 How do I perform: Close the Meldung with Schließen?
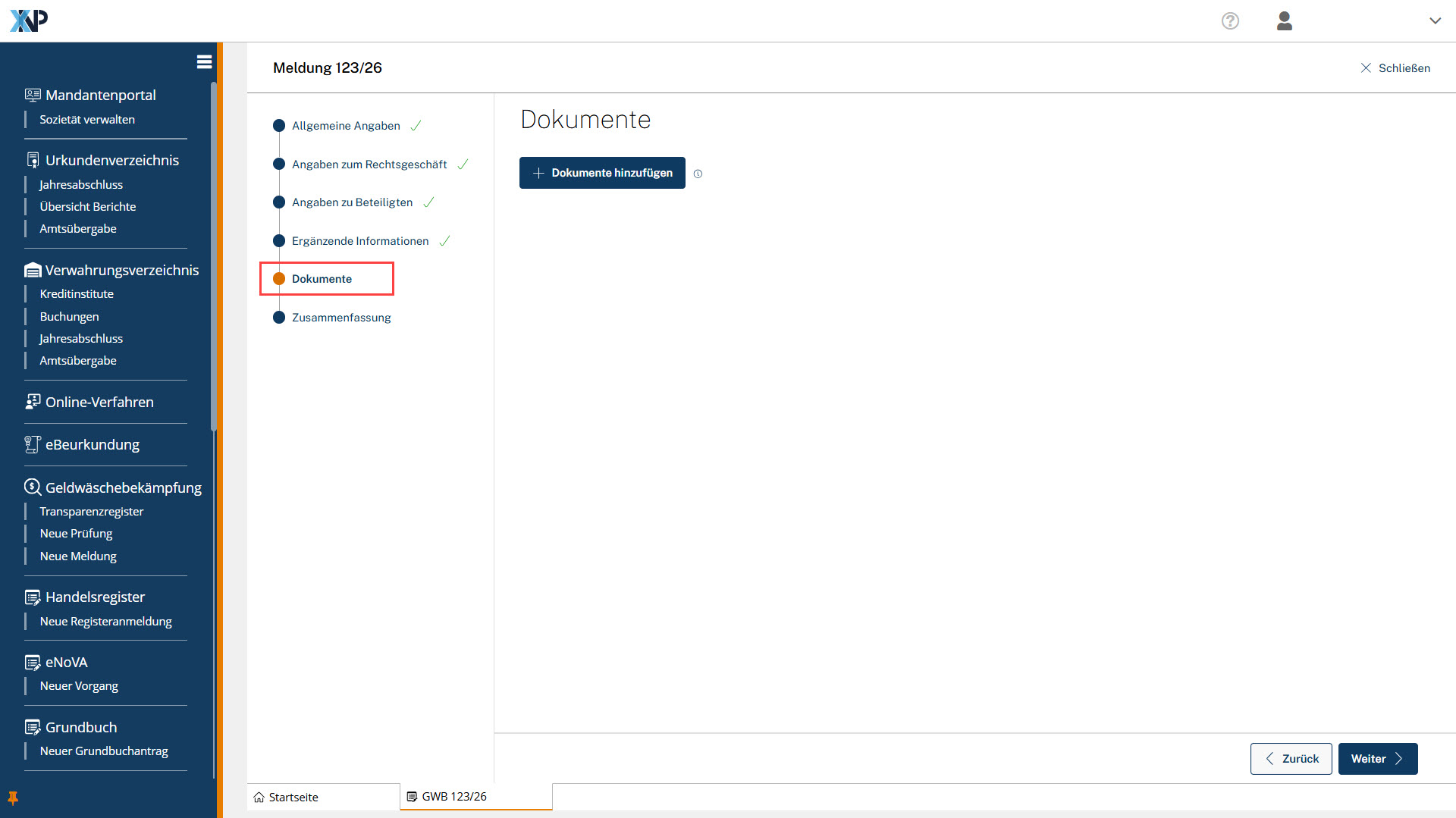(1395, 68)
